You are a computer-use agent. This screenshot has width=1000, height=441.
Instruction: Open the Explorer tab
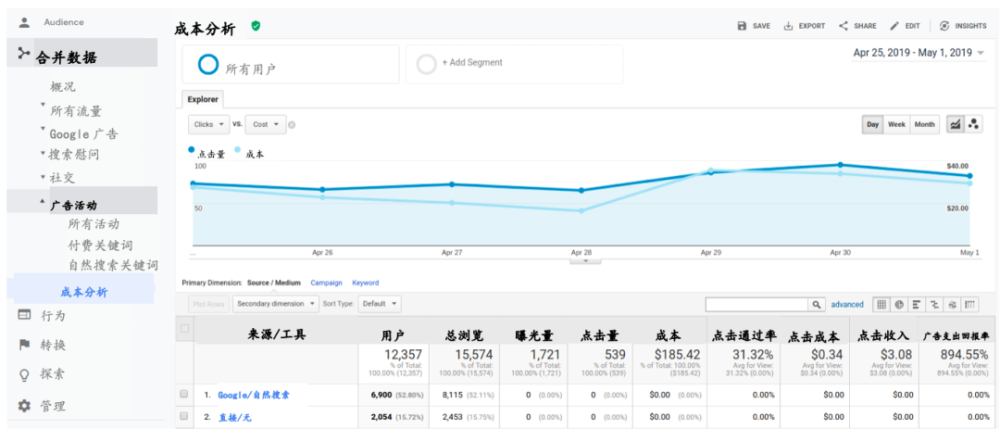click(203, 100)
